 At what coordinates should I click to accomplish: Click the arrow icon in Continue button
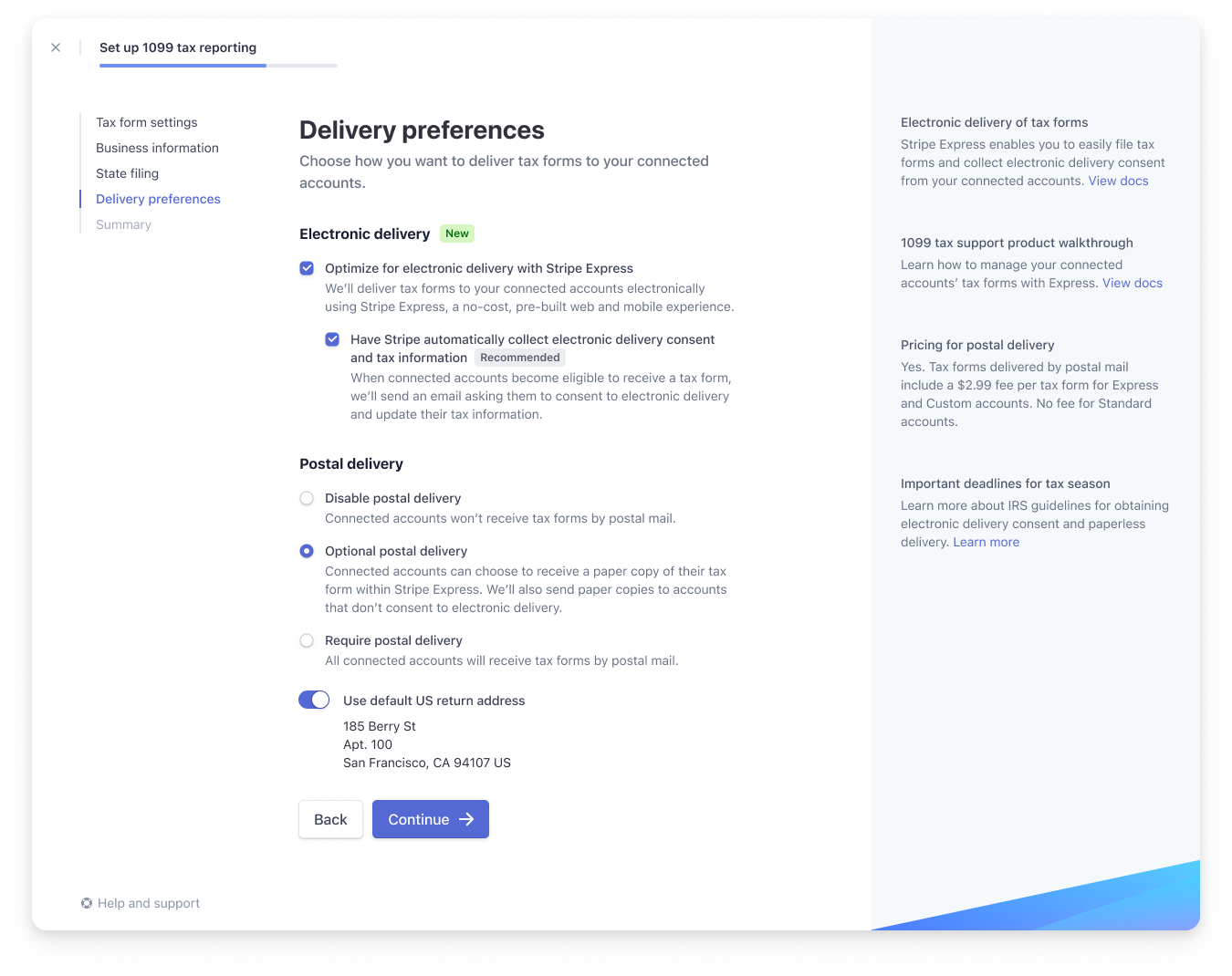[466, 819]
